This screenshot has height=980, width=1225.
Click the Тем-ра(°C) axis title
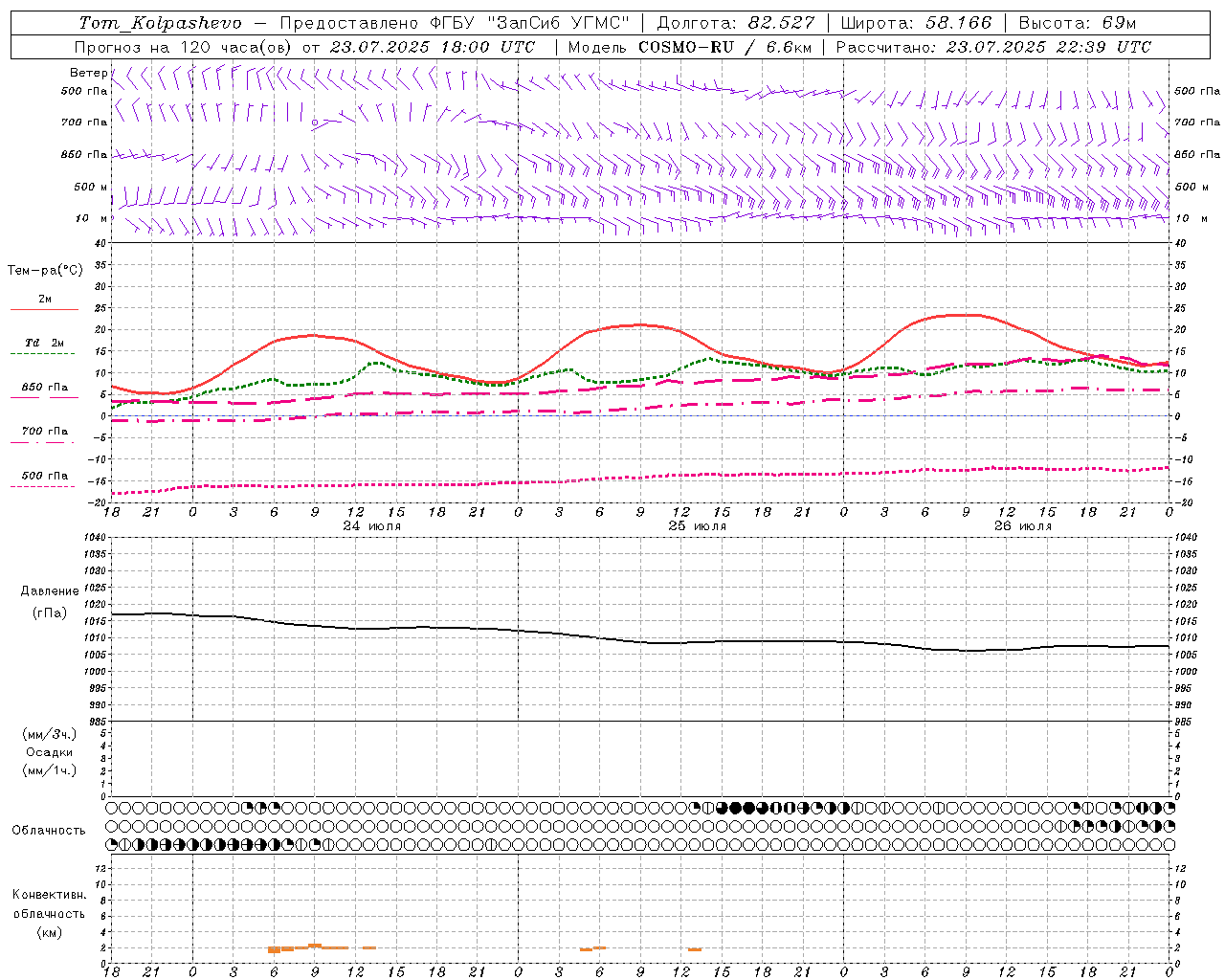point(45,271)
